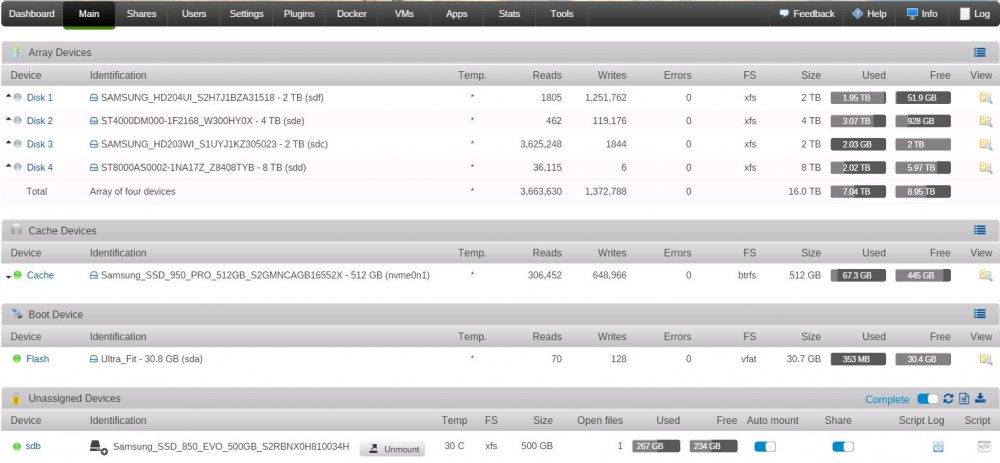Browse Disk 4 with its View icon
Image resolution: width=1000 pixels, height=463 pixels.
985,168
